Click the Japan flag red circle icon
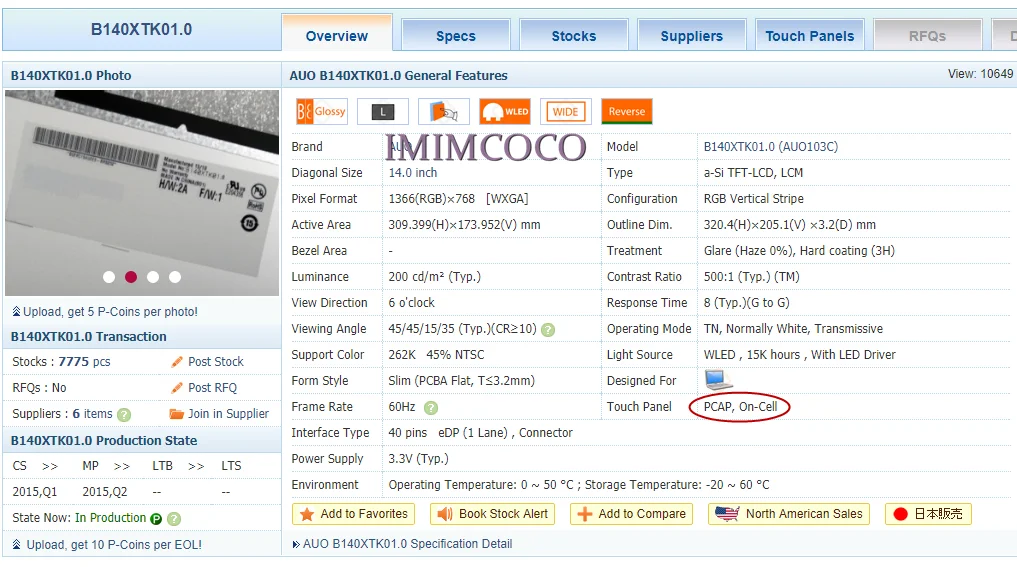 click(x=900, y=514)
